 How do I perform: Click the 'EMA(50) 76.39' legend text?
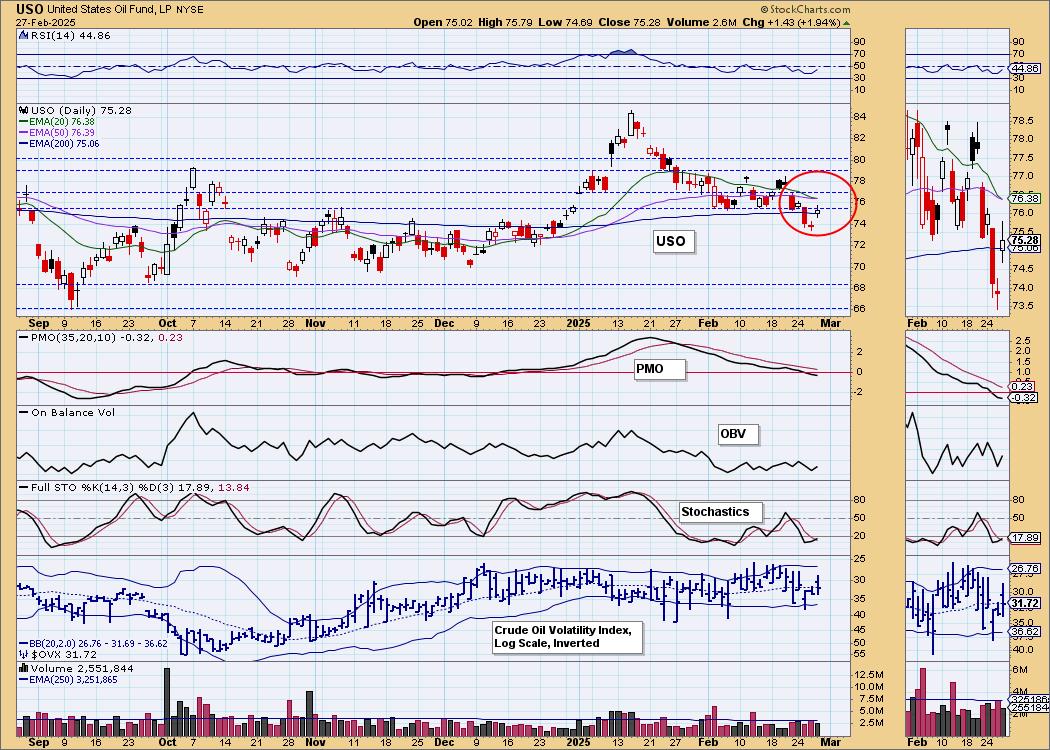[62, 133]
